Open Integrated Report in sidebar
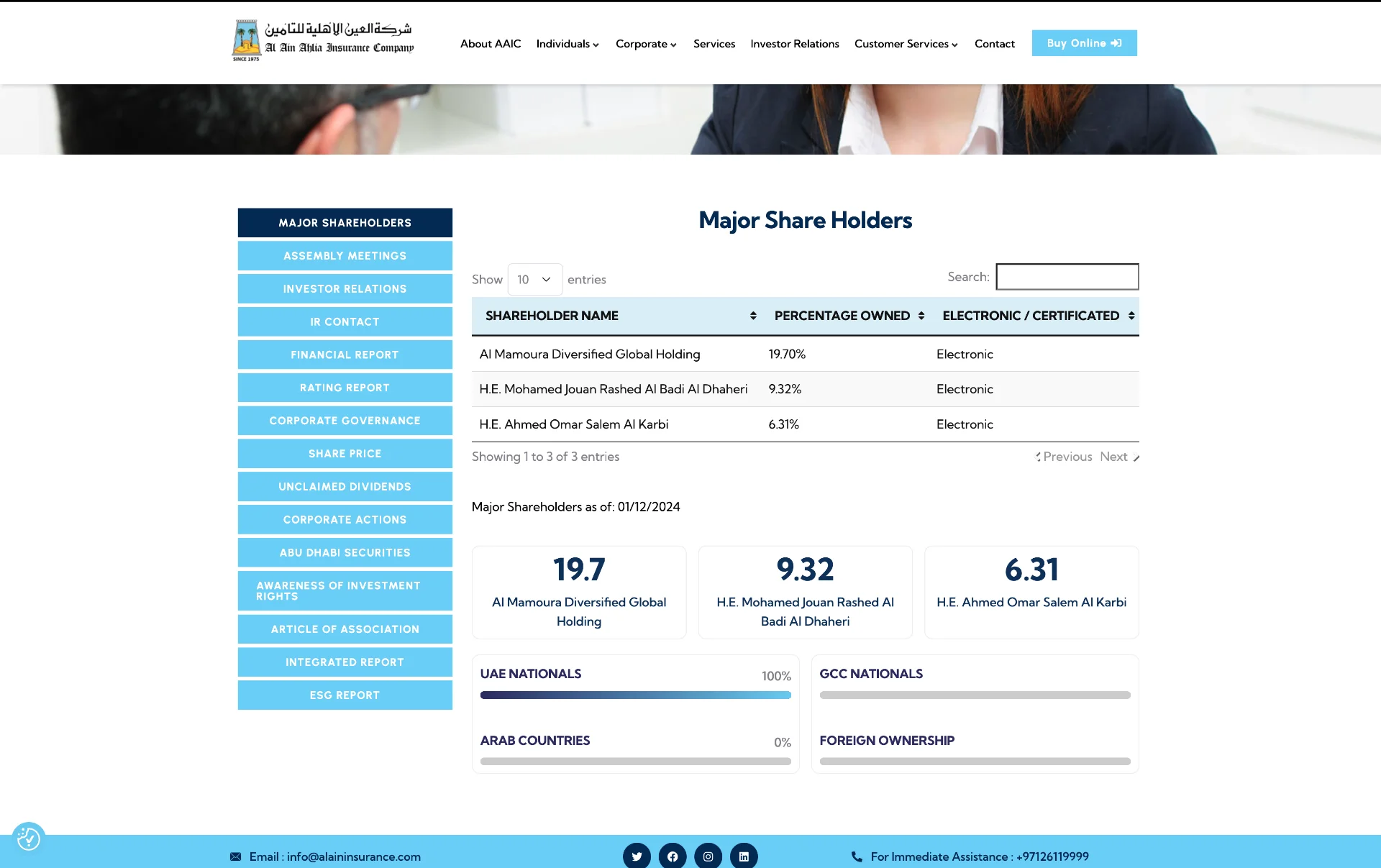Screen dimensions: 1381x868 tap(345, 662)
